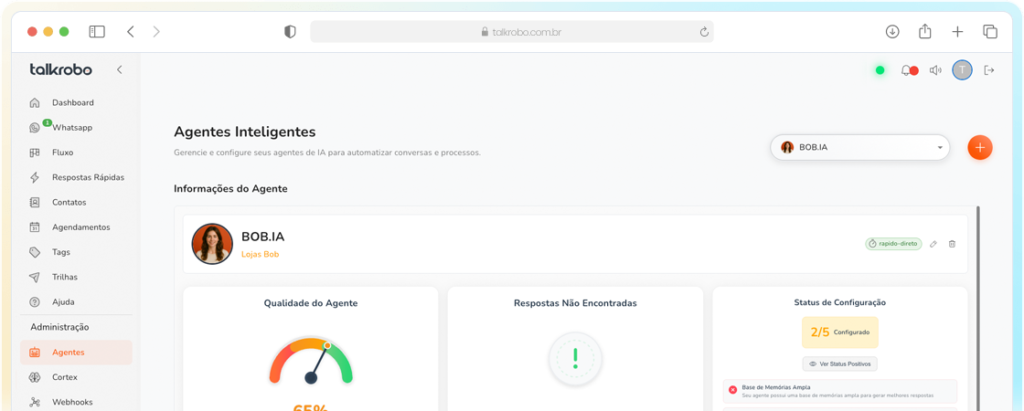Click the Safari downloads icon
The width and height of the screenshot is (1024, 411).
892,31
